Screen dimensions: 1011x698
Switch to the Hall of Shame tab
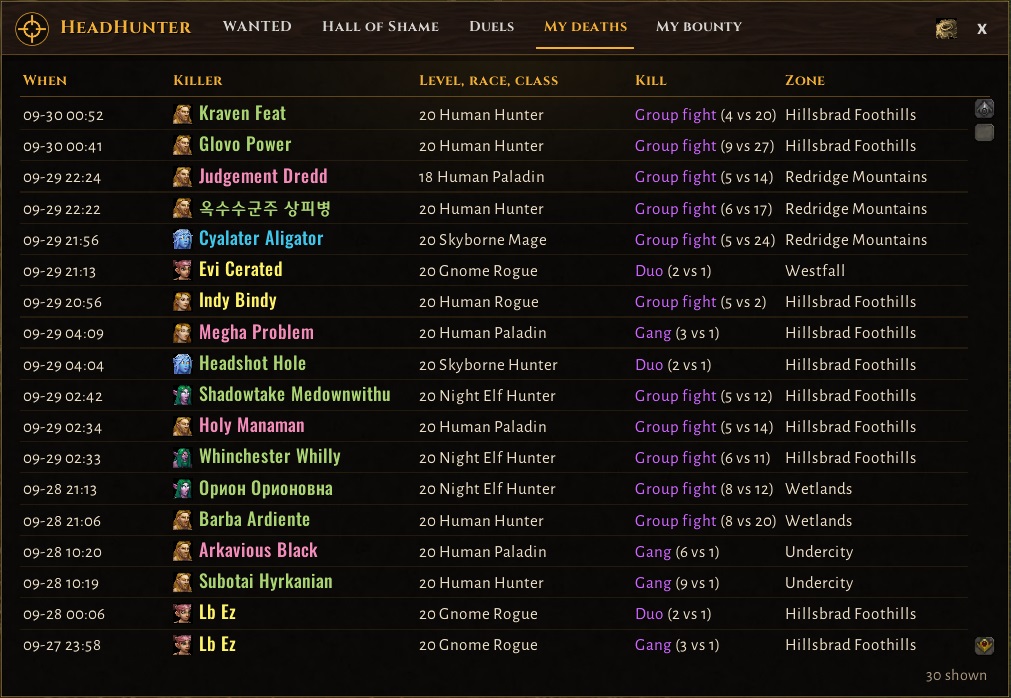point(380,26)
